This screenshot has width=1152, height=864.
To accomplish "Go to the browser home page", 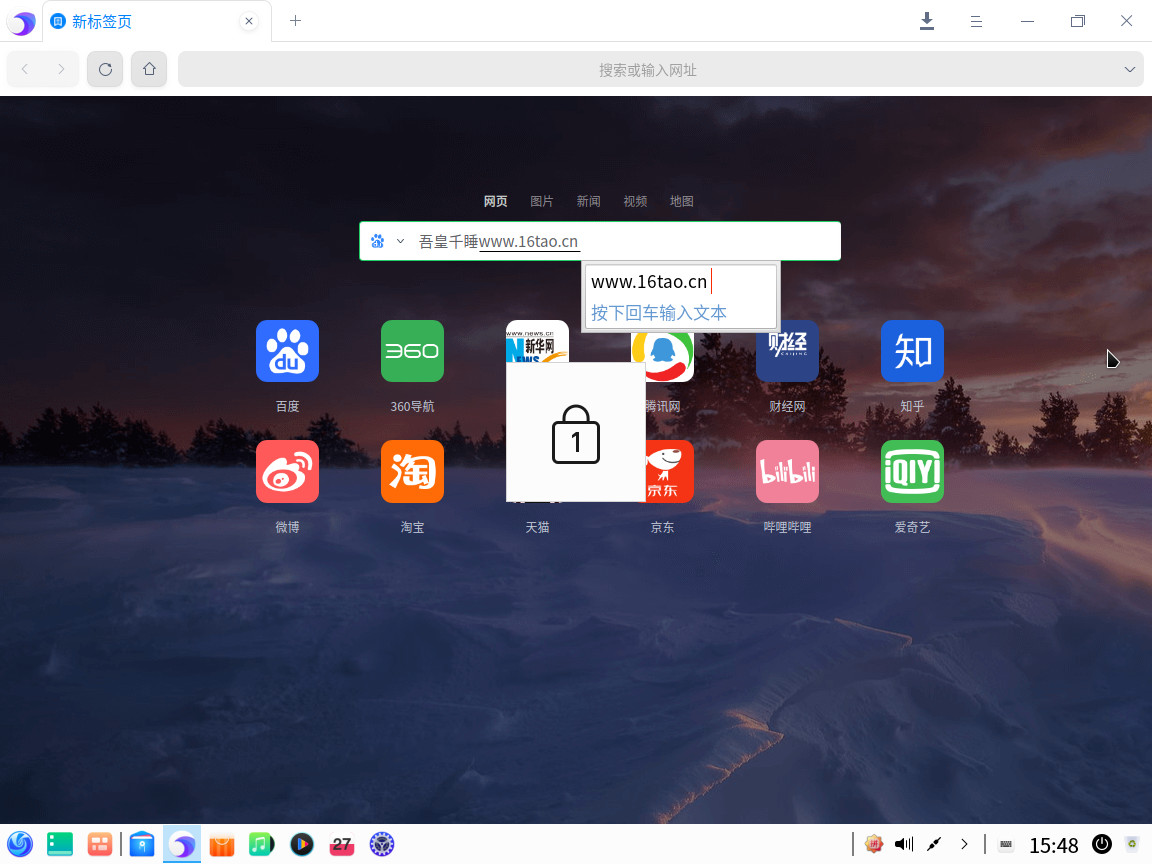I will tap(149, 69).
